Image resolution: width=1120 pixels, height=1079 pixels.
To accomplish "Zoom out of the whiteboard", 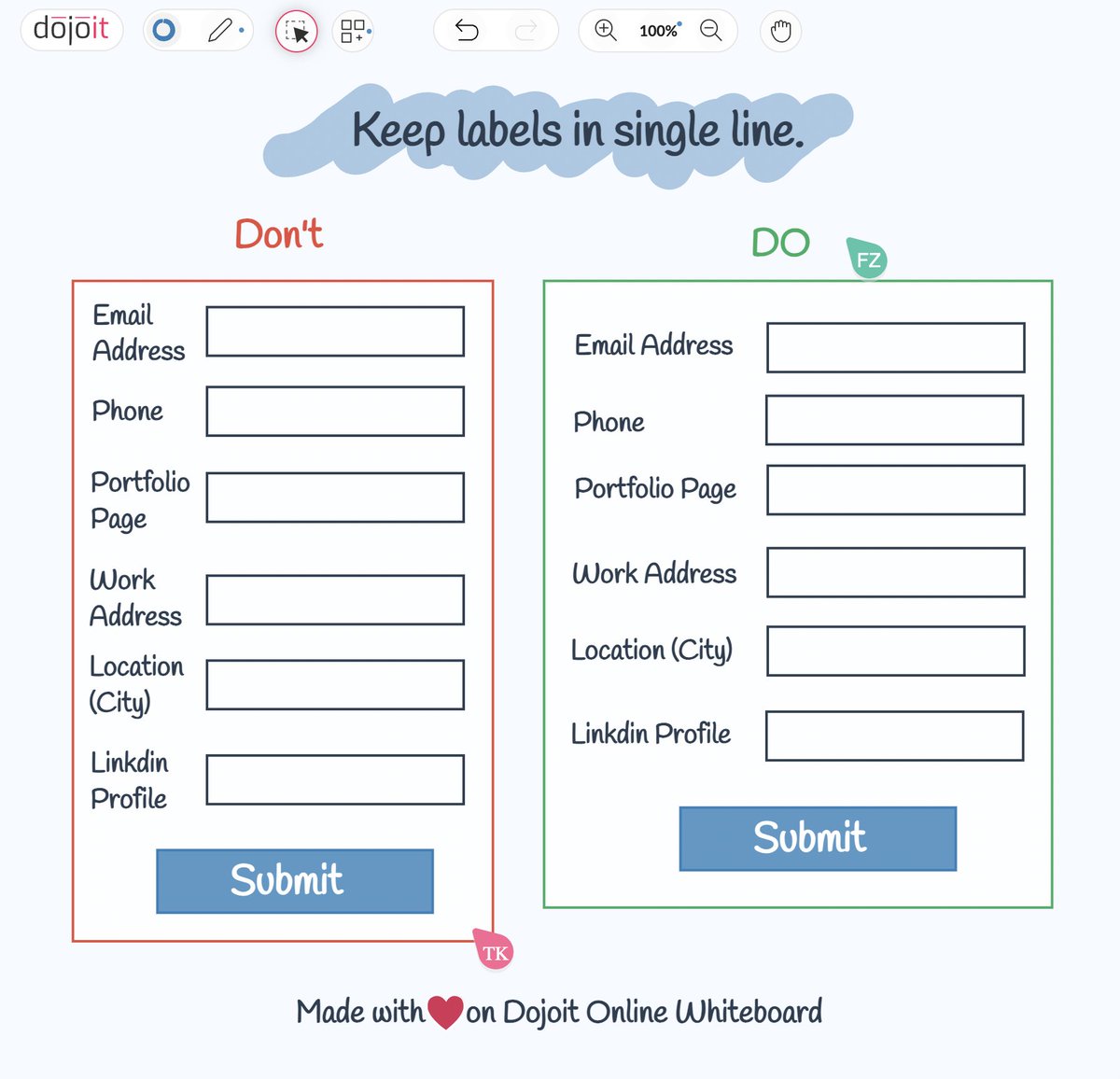I will coord(711,31).
